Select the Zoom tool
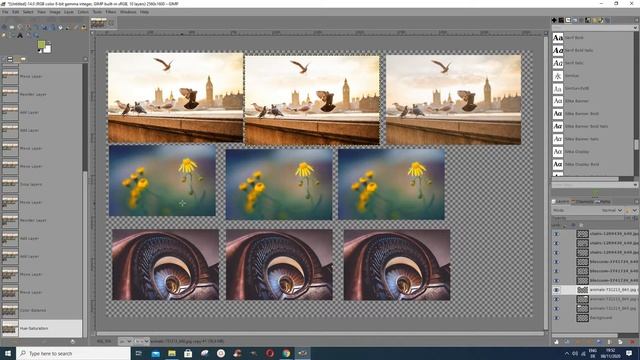This screenshot has height=360, width=640. [36, 36]
